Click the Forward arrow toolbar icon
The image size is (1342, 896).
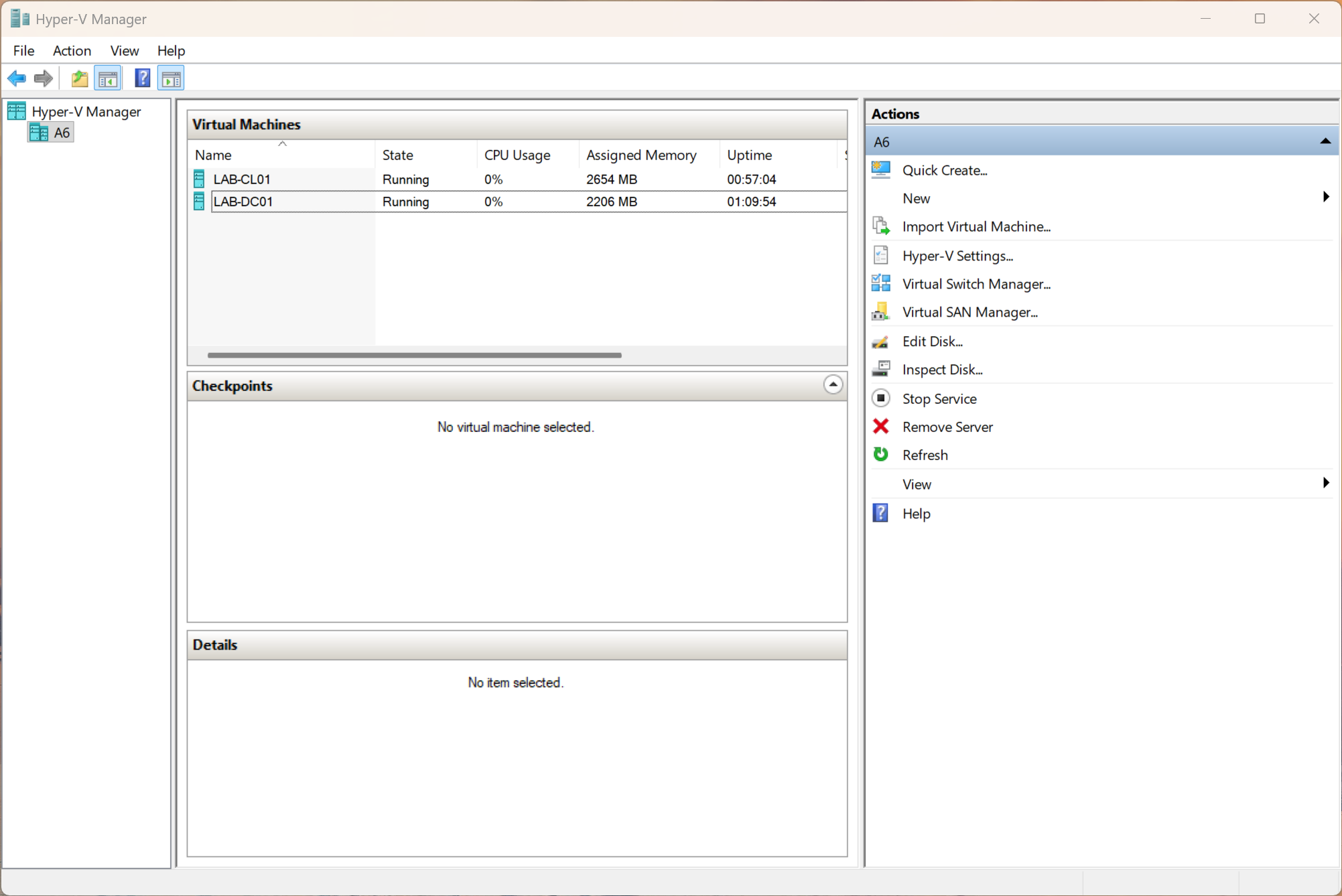pos(44,79)
